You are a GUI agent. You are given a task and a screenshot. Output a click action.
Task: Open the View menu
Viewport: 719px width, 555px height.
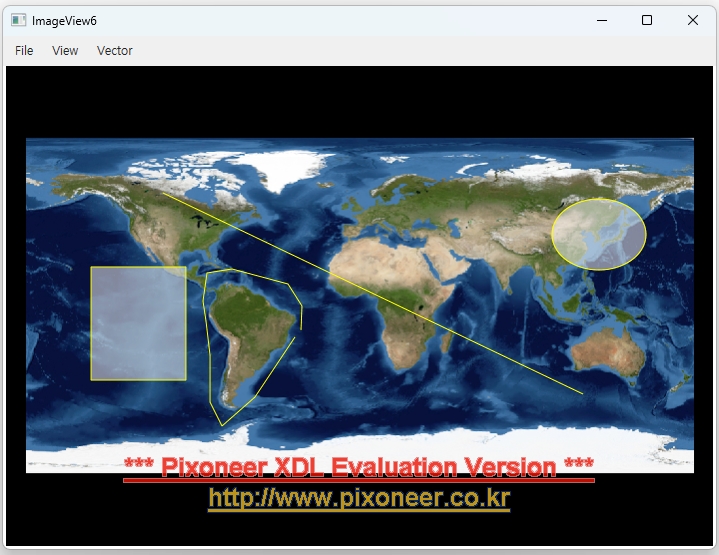(x=65, y=50)
